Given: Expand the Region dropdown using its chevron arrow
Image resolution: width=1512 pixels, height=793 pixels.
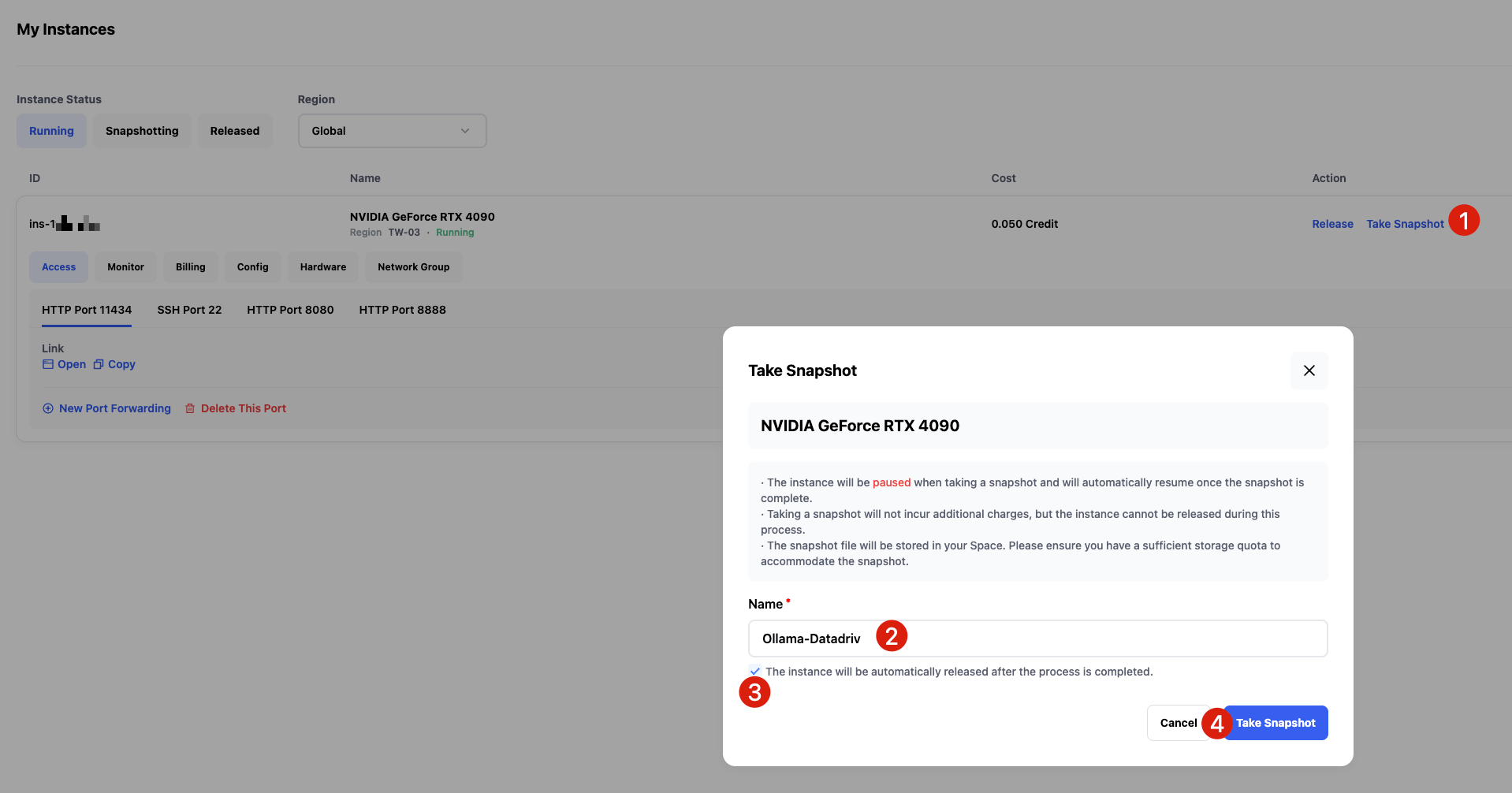Looking at the screenshot, I should (x=465, y=131).
